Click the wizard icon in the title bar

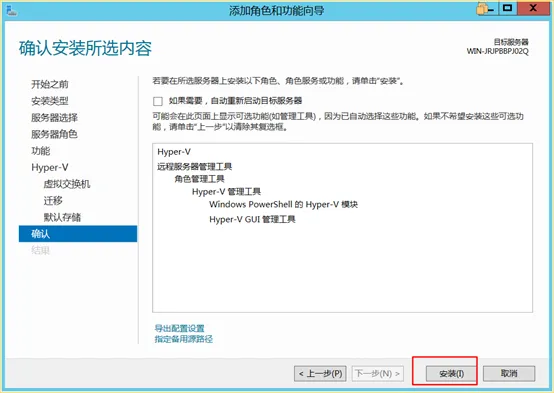click(11, 10)
